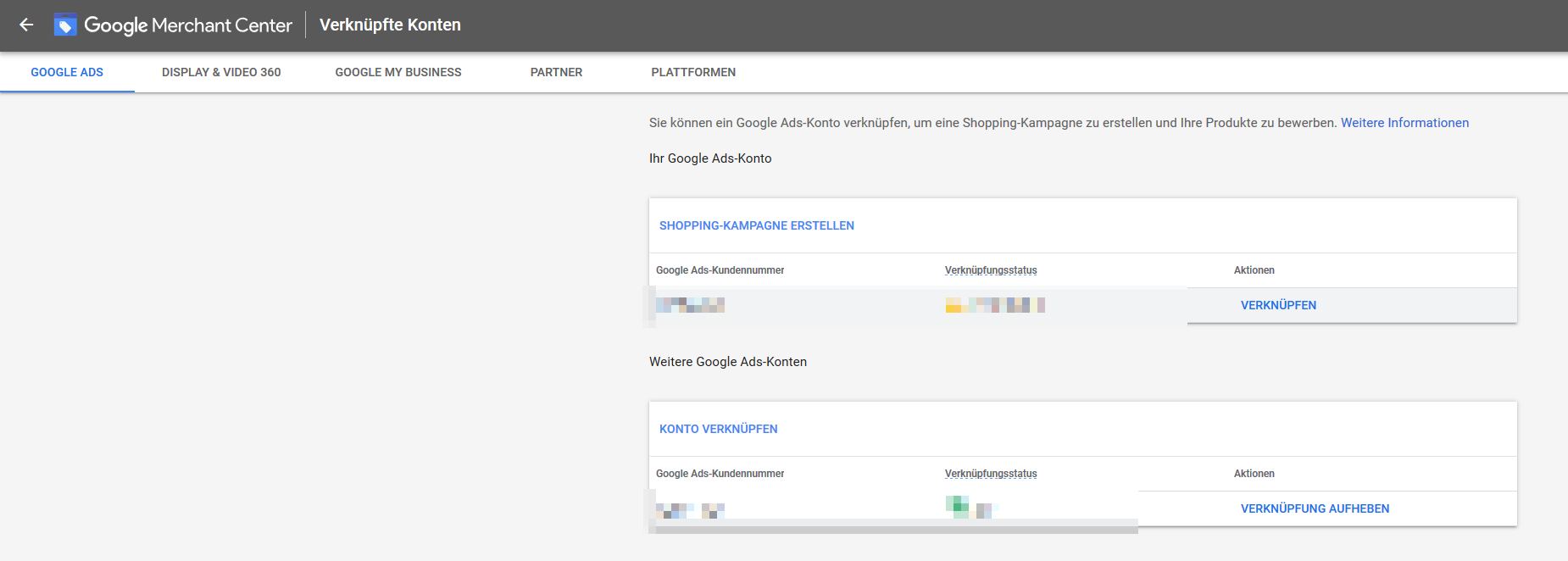The width and height of the screenshot is (1568, 561).
Task: Click Google Ads-Kundennummer header in second table
Action: [x=720, y=474]
